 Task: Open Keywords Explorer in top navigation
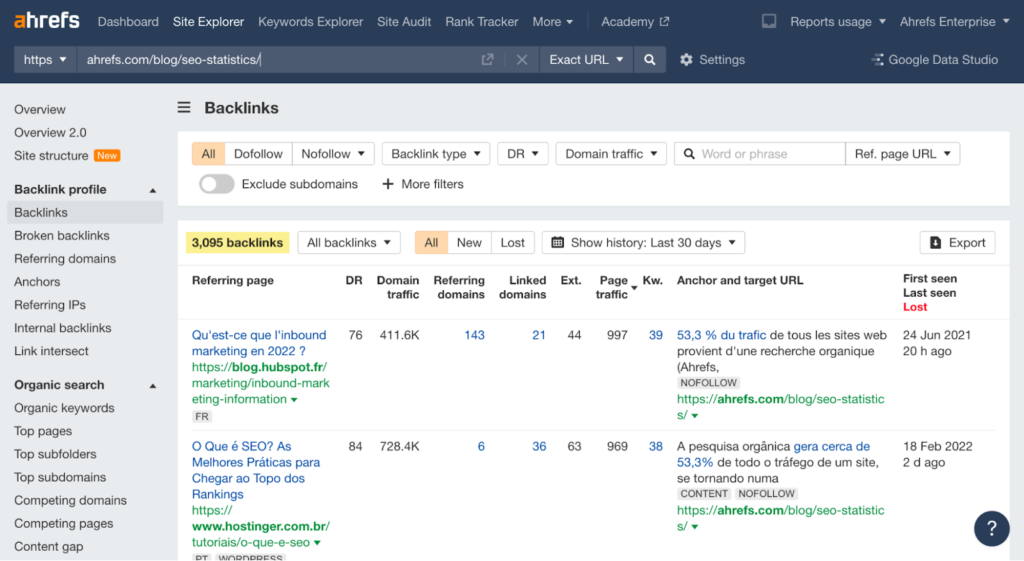tap(311, 21)
